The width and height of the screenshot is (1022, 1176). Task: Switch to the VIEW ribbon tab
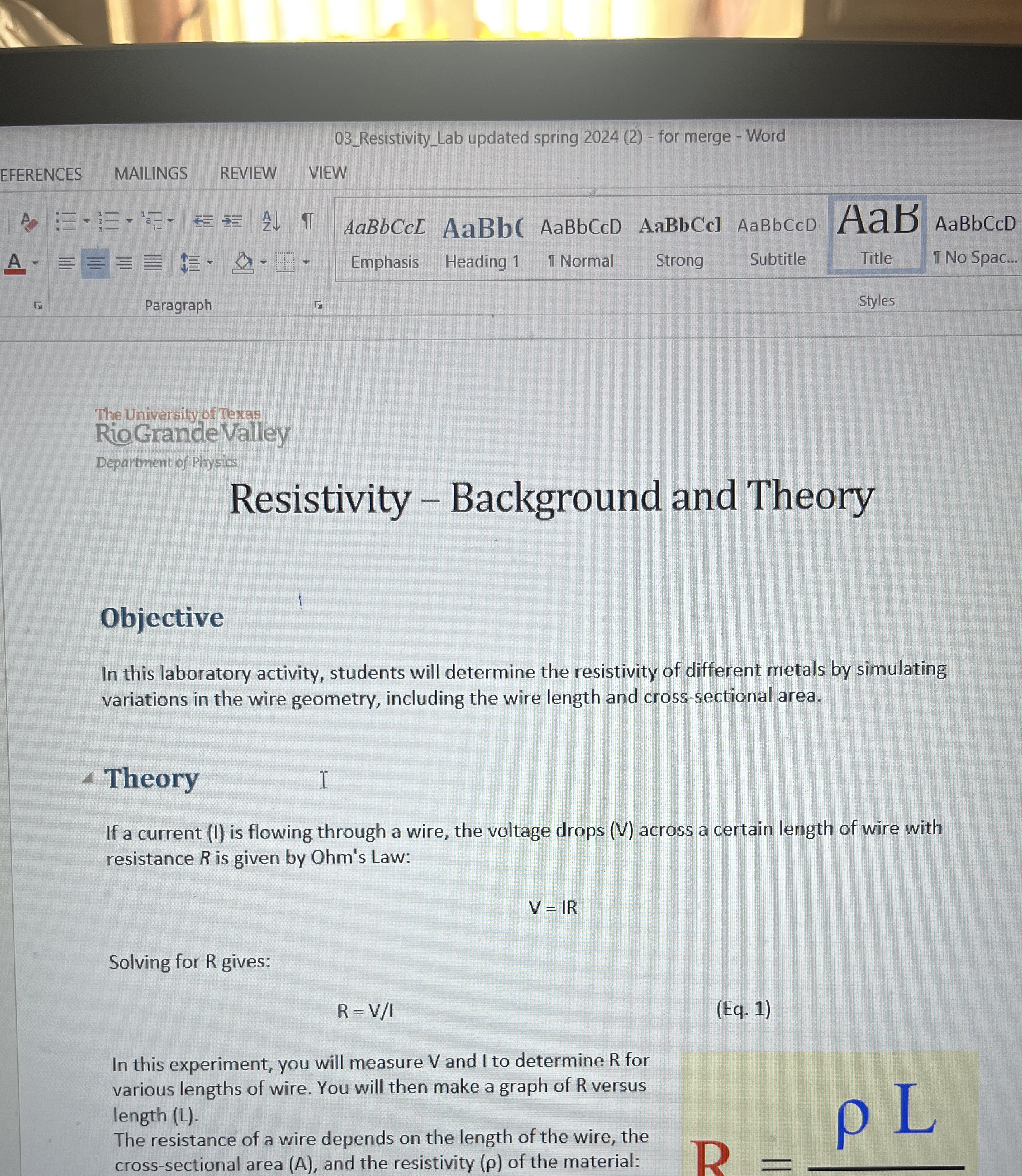327,172
